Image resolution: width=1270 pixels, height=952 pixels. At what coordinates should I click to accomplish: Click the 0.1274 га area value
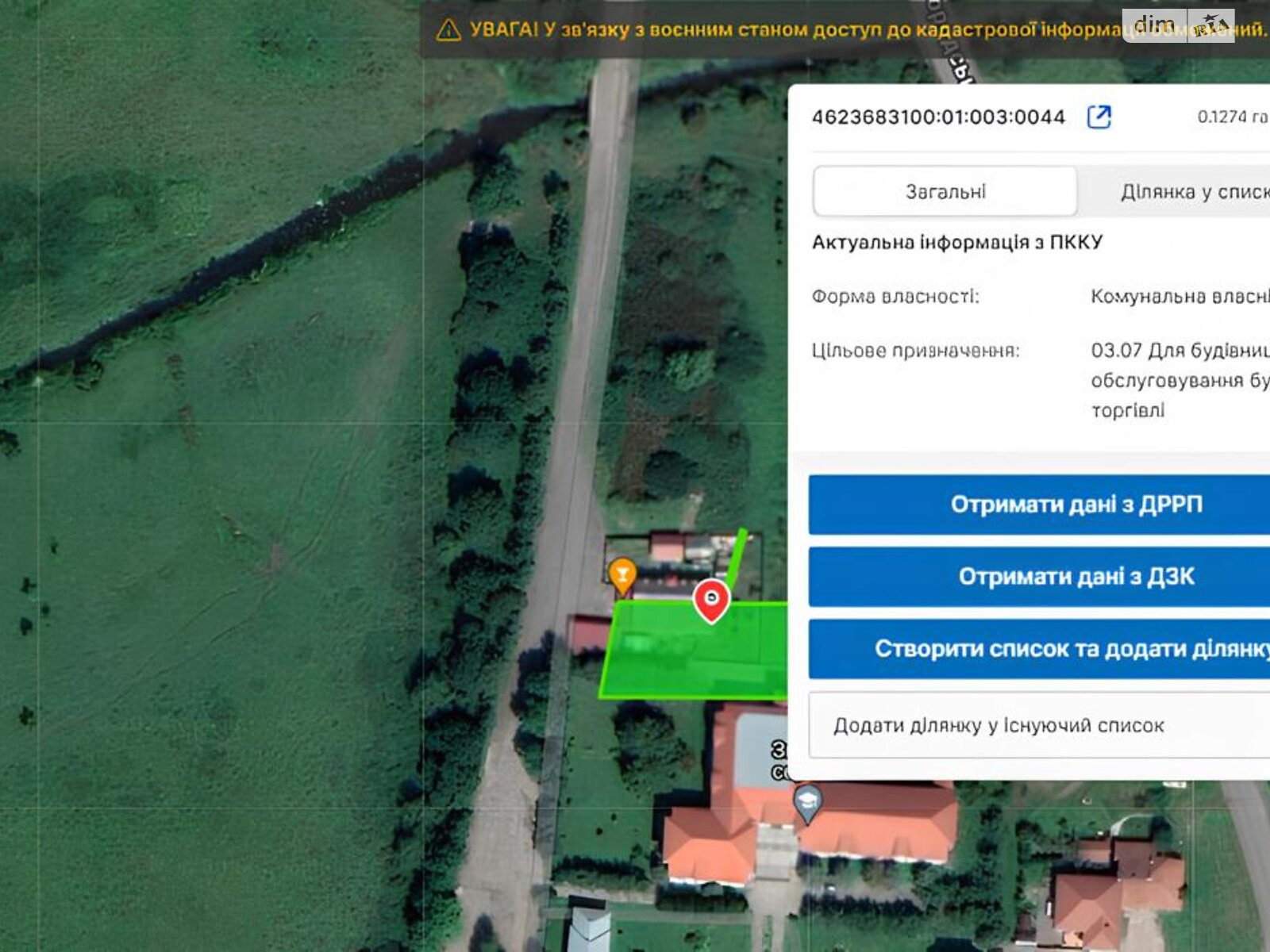coord(1233,117)
